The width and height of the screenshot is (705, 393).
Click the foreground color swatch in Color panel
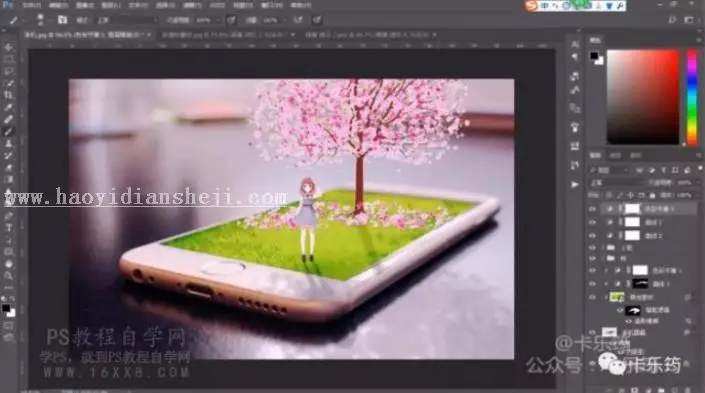pos(594,56)
